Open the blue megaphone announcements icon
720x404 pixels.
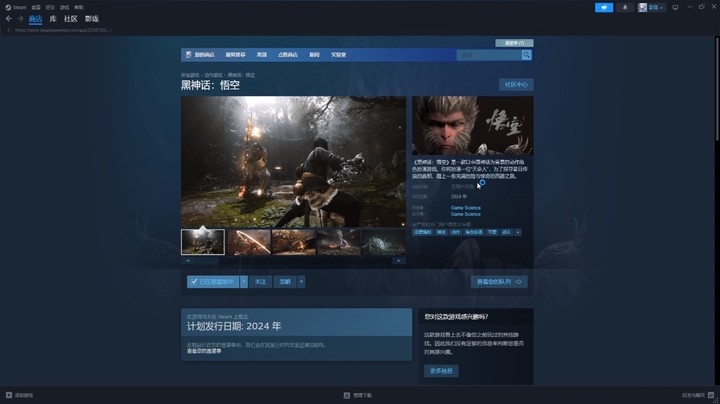coord(604,7)
